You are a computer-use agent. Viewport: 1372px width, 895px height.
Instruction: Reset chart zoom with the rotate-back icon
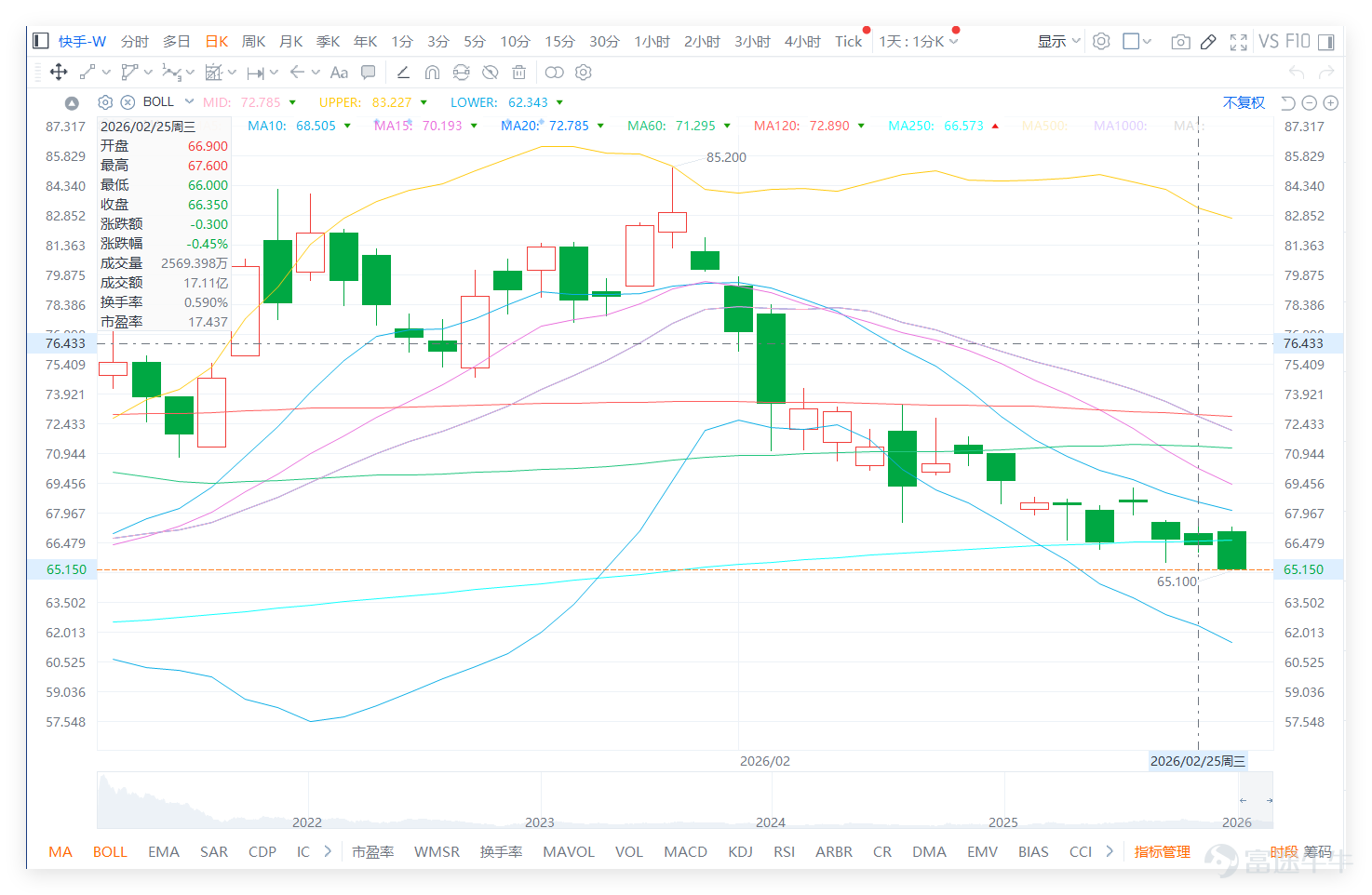(x=1288, y=102)
